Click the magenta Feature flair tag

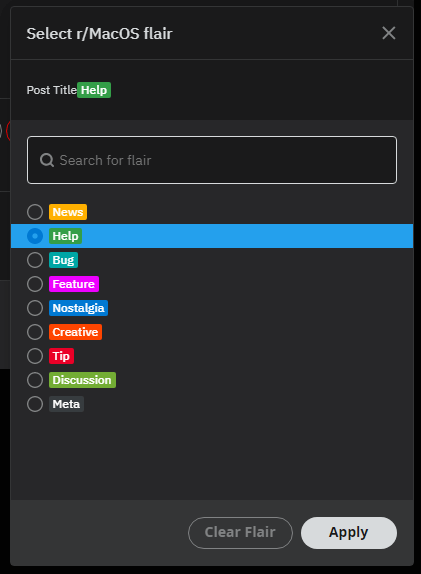(74, 284)
